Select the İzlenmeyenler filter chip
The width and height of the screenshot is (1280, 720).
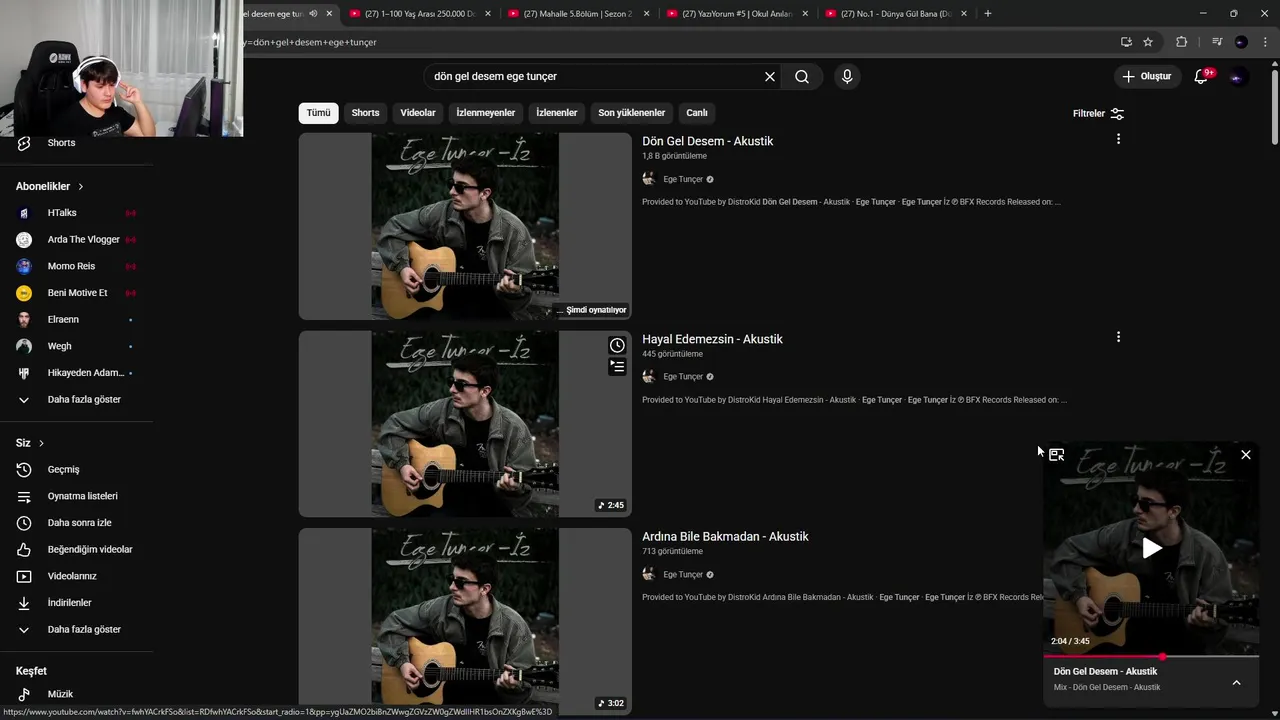pyautogui.click(x=486, y=113)
